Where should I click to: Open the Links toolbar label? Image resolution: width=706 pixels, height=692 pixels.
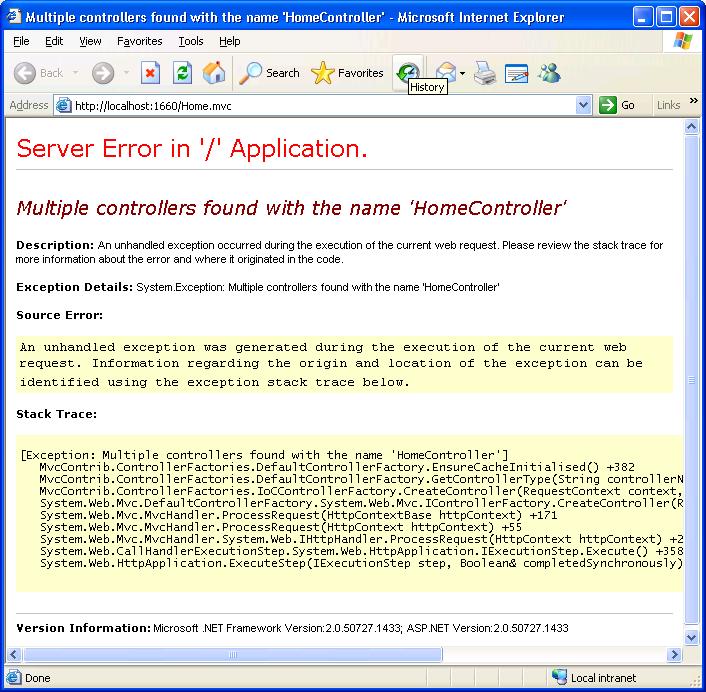[x=668, y=105]
